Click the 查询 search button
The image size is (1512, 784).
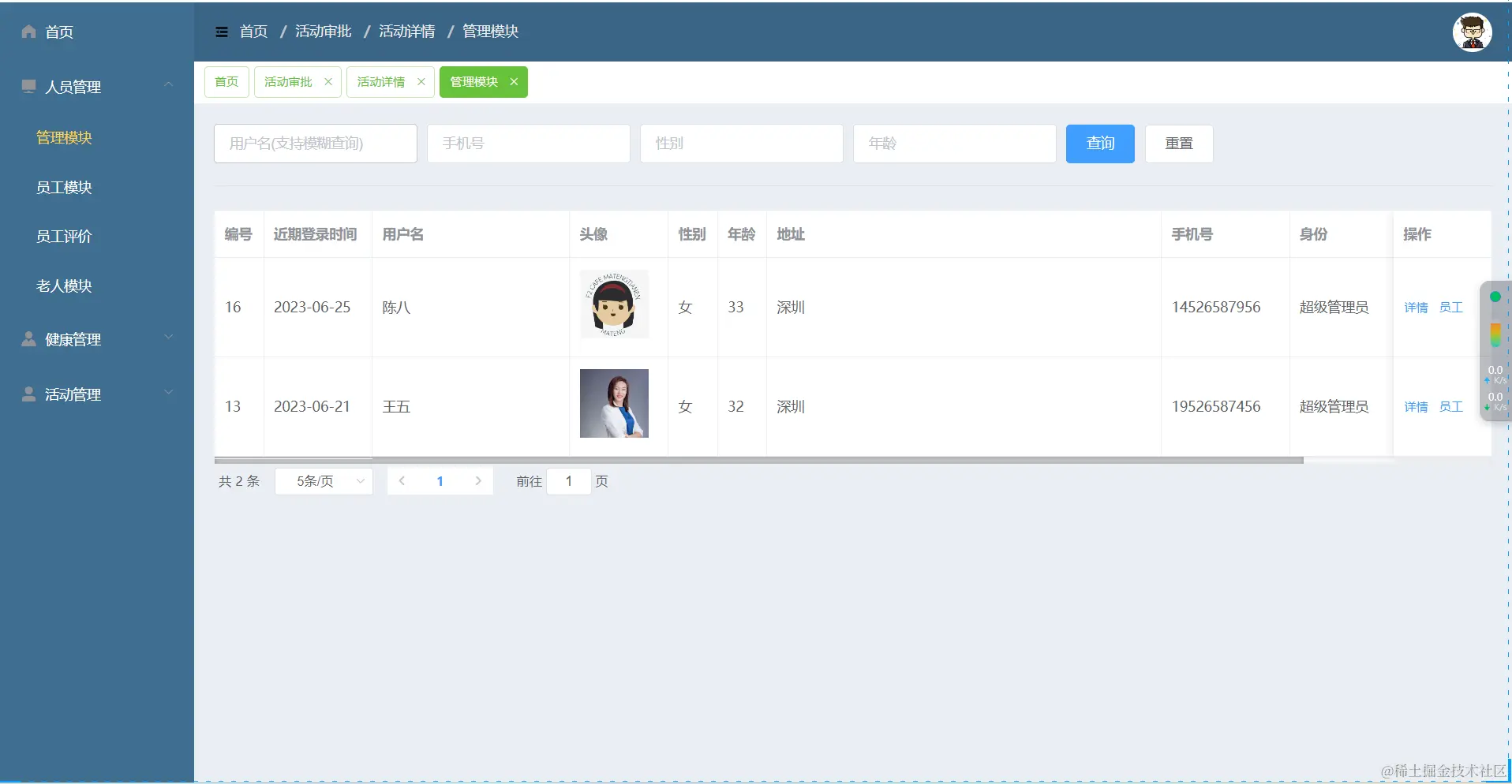(1100, 144)
